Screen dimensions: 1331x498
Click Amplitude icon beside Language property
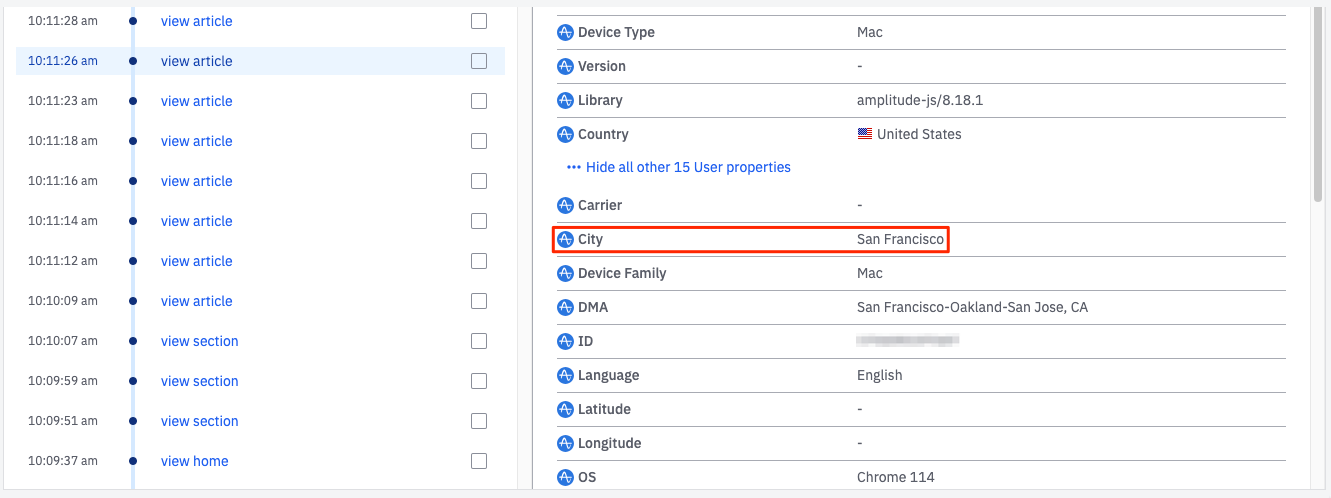(x=566, y=375)
